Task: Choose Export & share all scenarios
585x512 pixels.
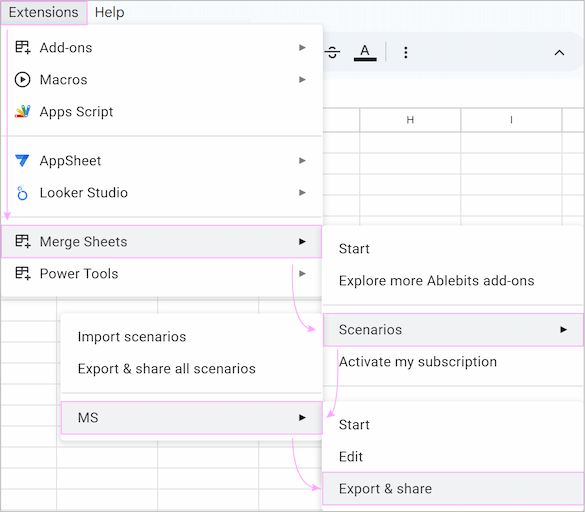Action: [x=191, y=369]
